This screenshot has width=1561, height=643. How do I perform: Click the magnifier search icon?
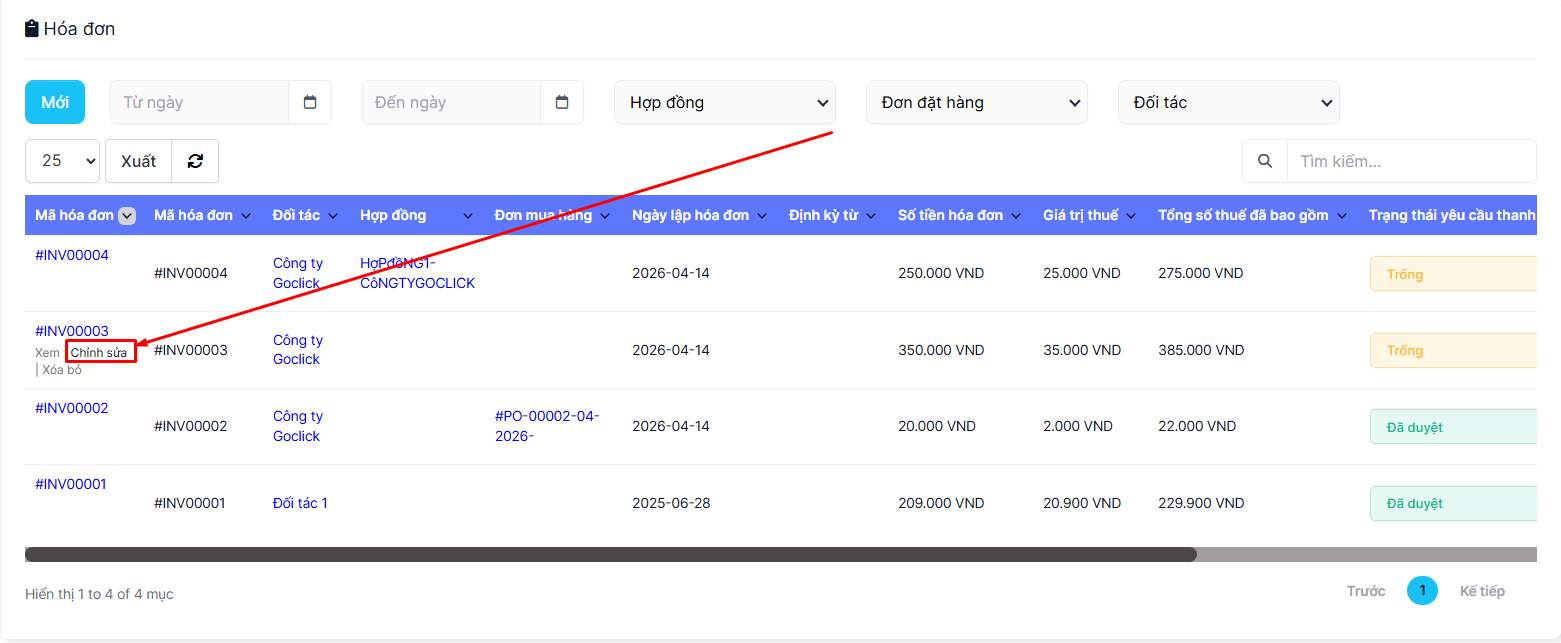click(1265, 161)
